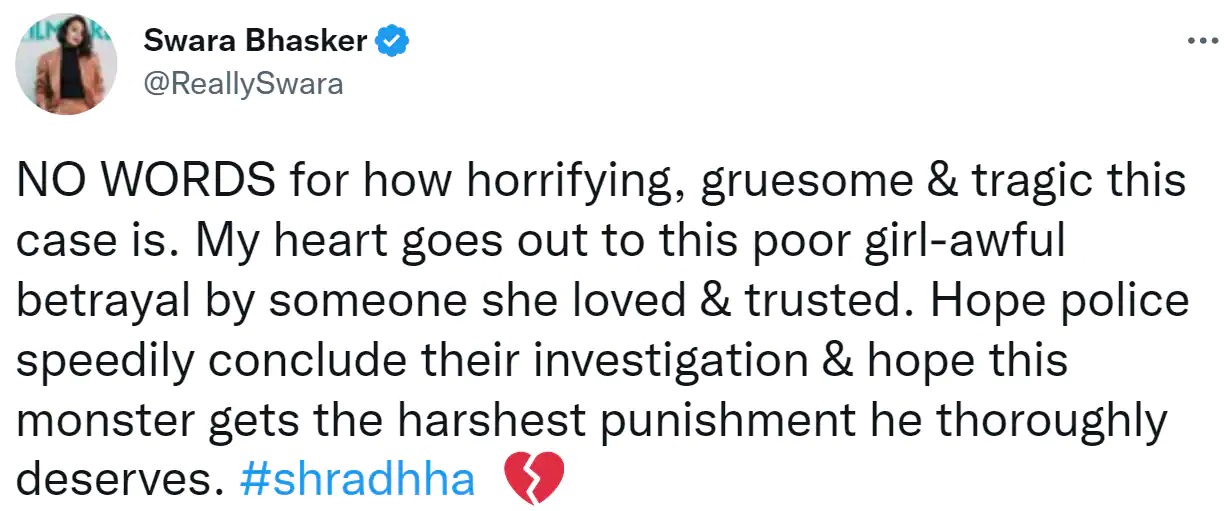
Task: Open the #shradhha hashtag
Action: (357, 481)
